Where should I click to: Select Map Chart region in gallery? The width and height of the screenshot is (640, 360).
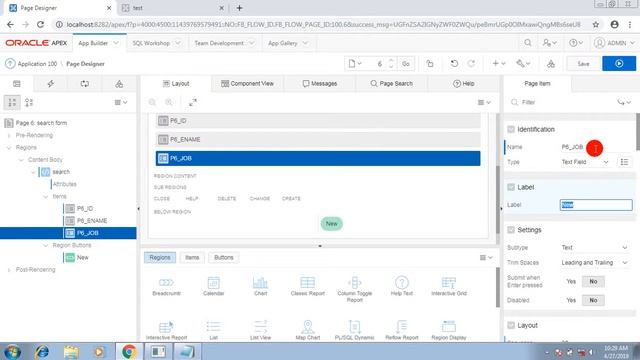(307, 330)
